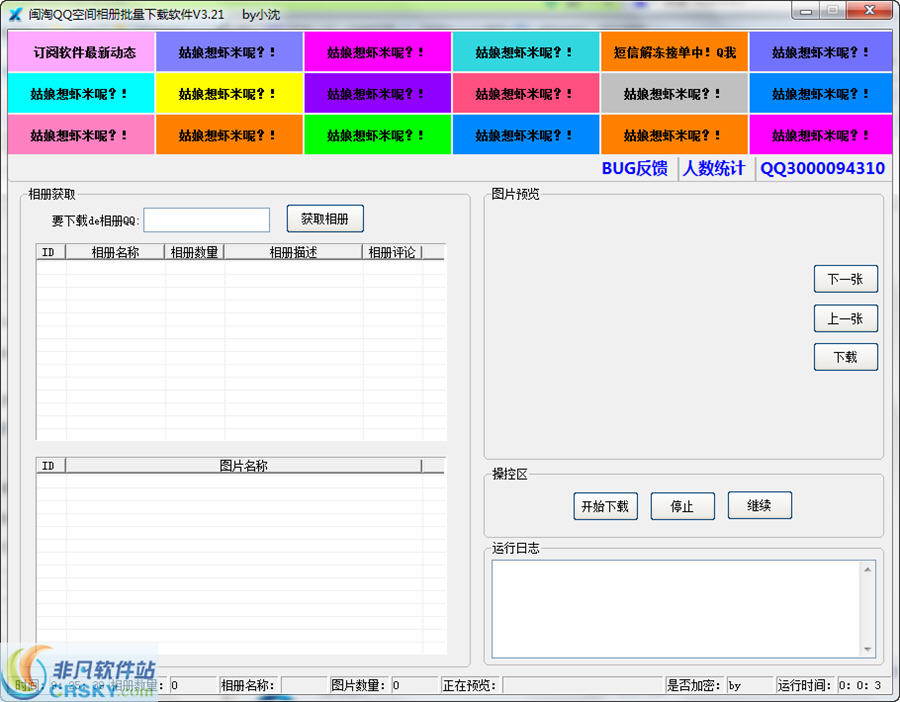Show previous image with 上一张

845,319
